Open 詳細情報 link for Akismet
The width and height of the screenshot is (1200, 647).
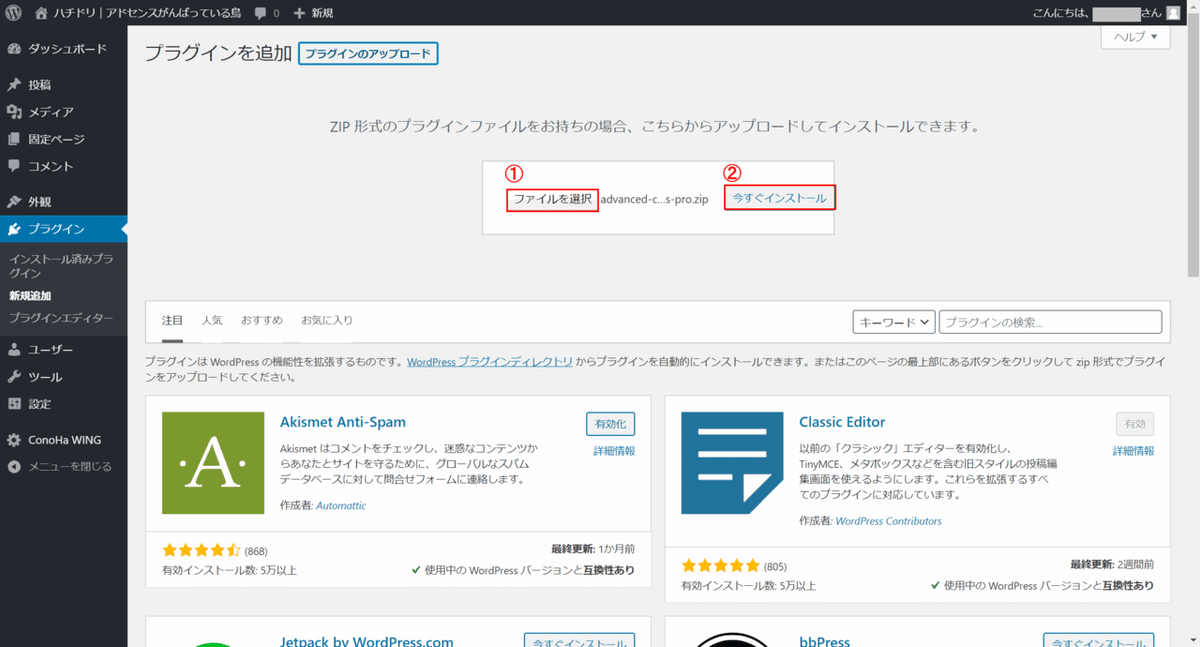tap(614, 451)
